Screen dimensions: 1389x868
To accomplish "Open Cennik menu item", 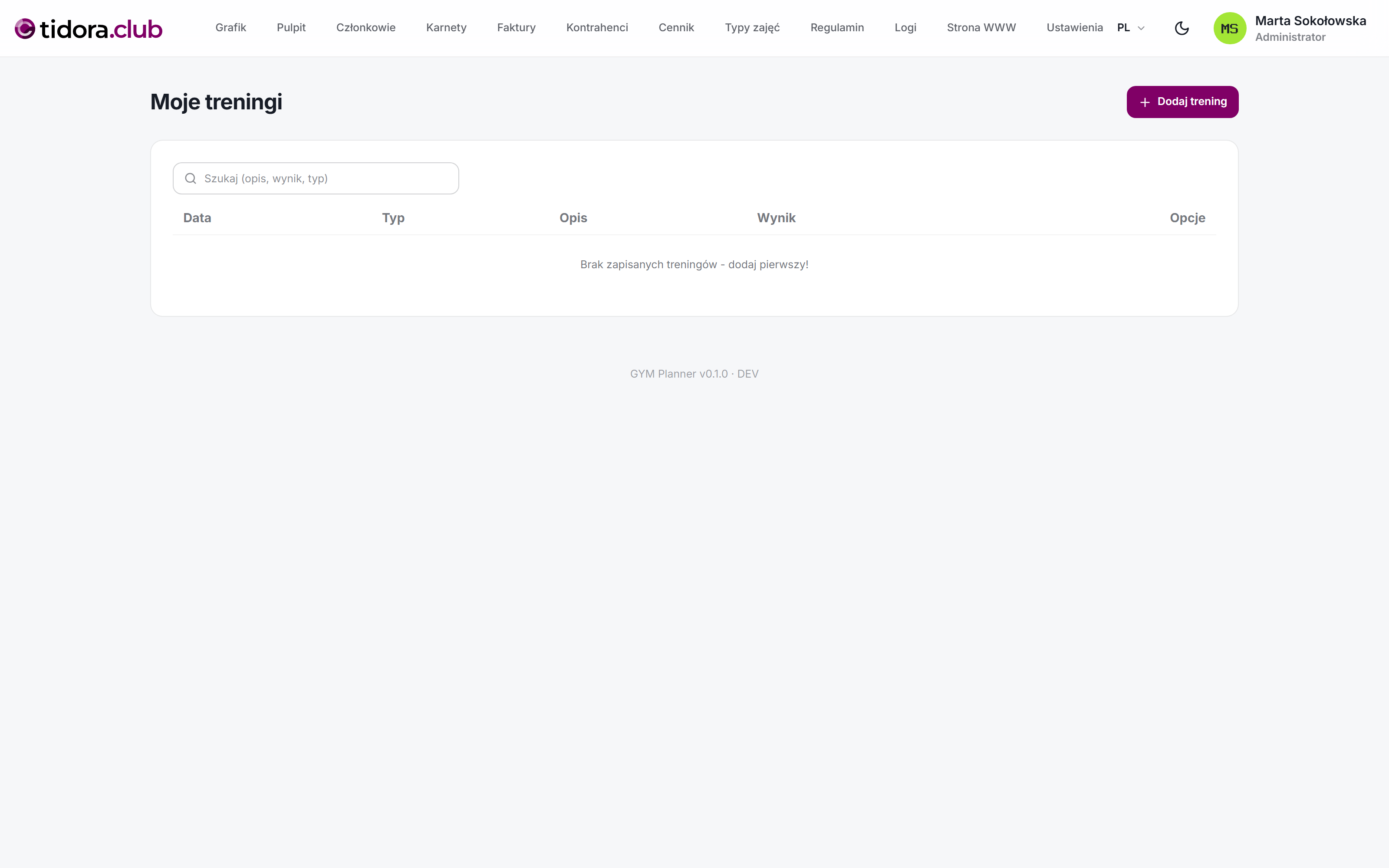I will click(x=676, y=27).
